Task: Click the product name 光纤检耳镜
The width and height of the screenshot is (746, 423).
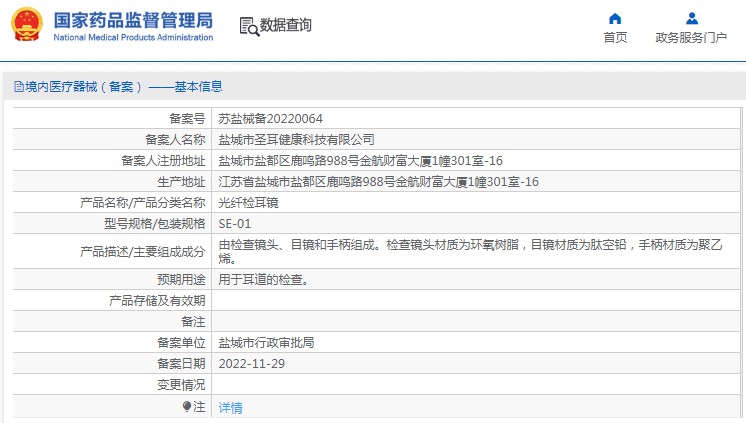Action: 248,203
